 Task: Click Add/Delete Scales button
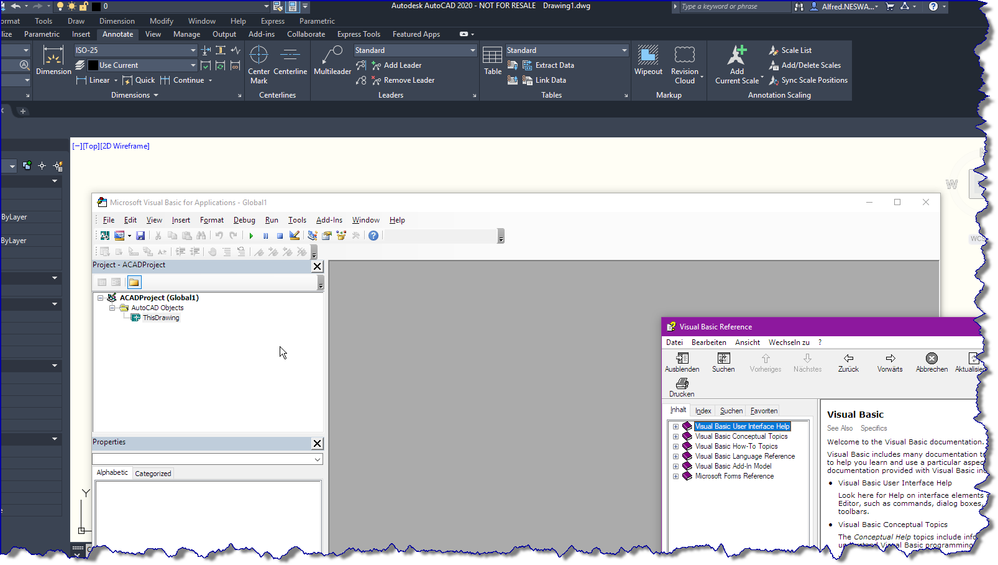coord(805,65)
